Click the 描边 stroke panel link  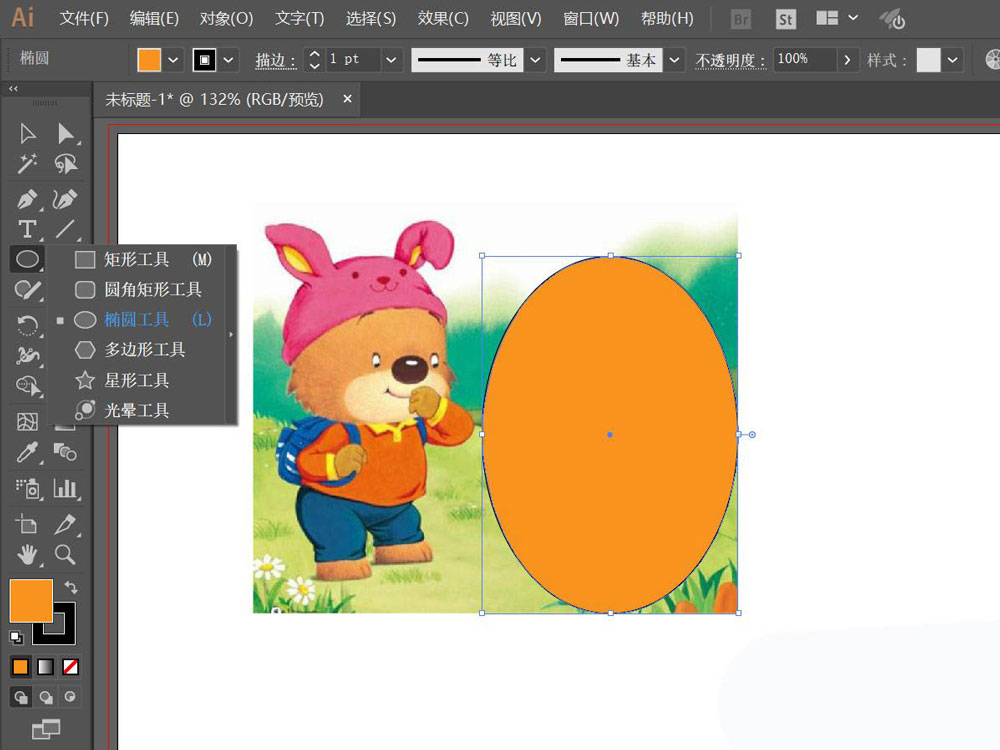click(276, 61)
